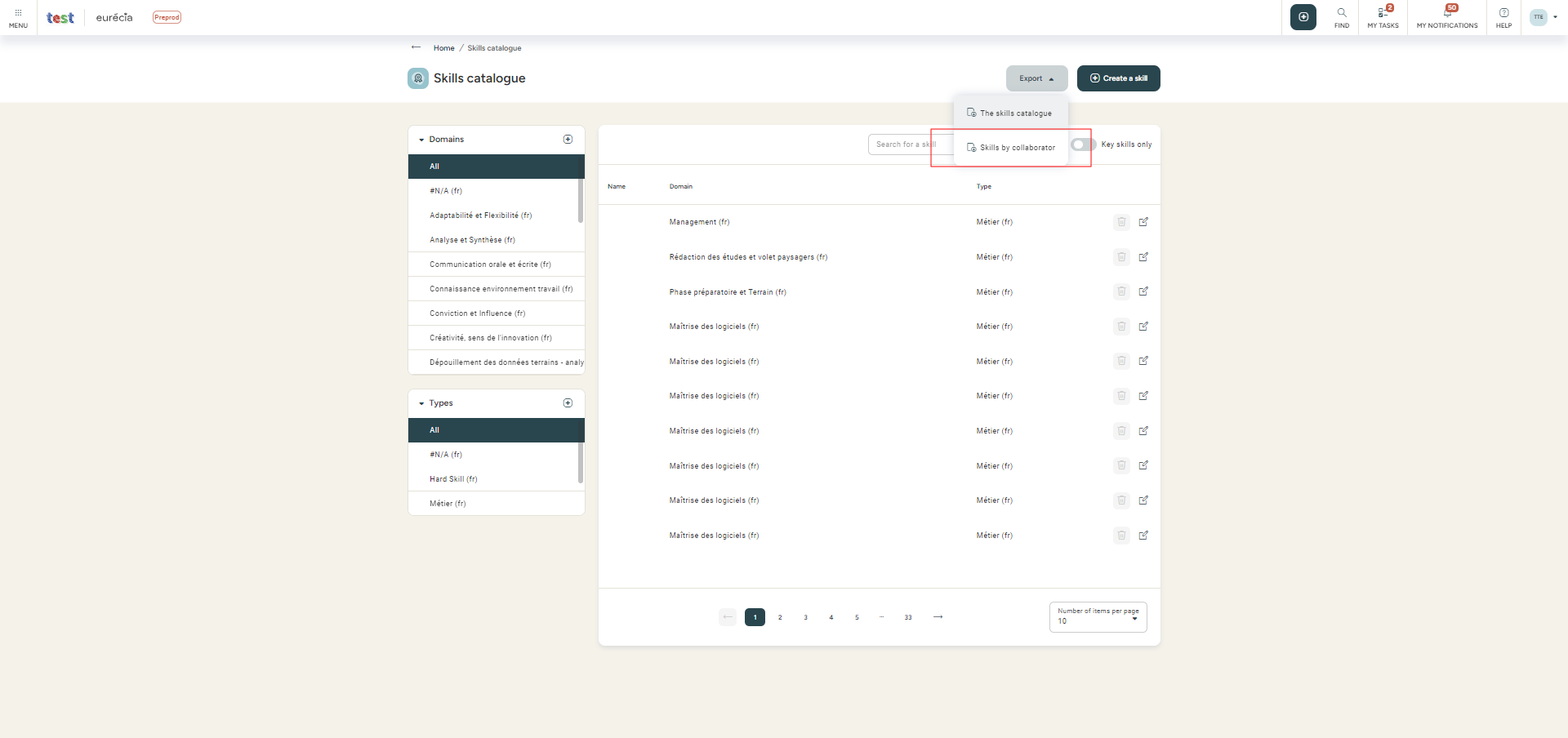The image size is (1568, 738).
Task: Open the Help question mark icon
Action: (x=1503, y=16)
